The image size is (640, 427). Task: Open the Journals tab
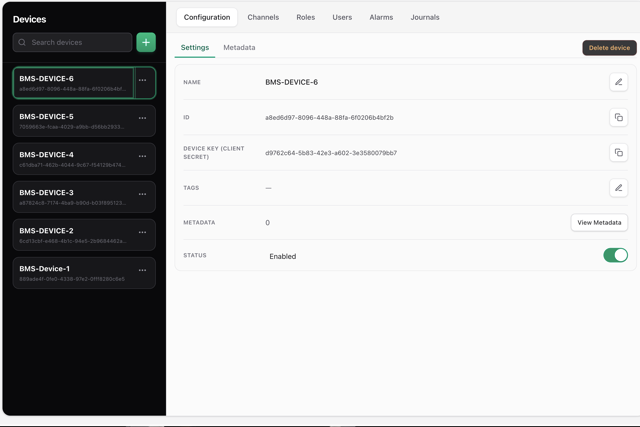425,17
